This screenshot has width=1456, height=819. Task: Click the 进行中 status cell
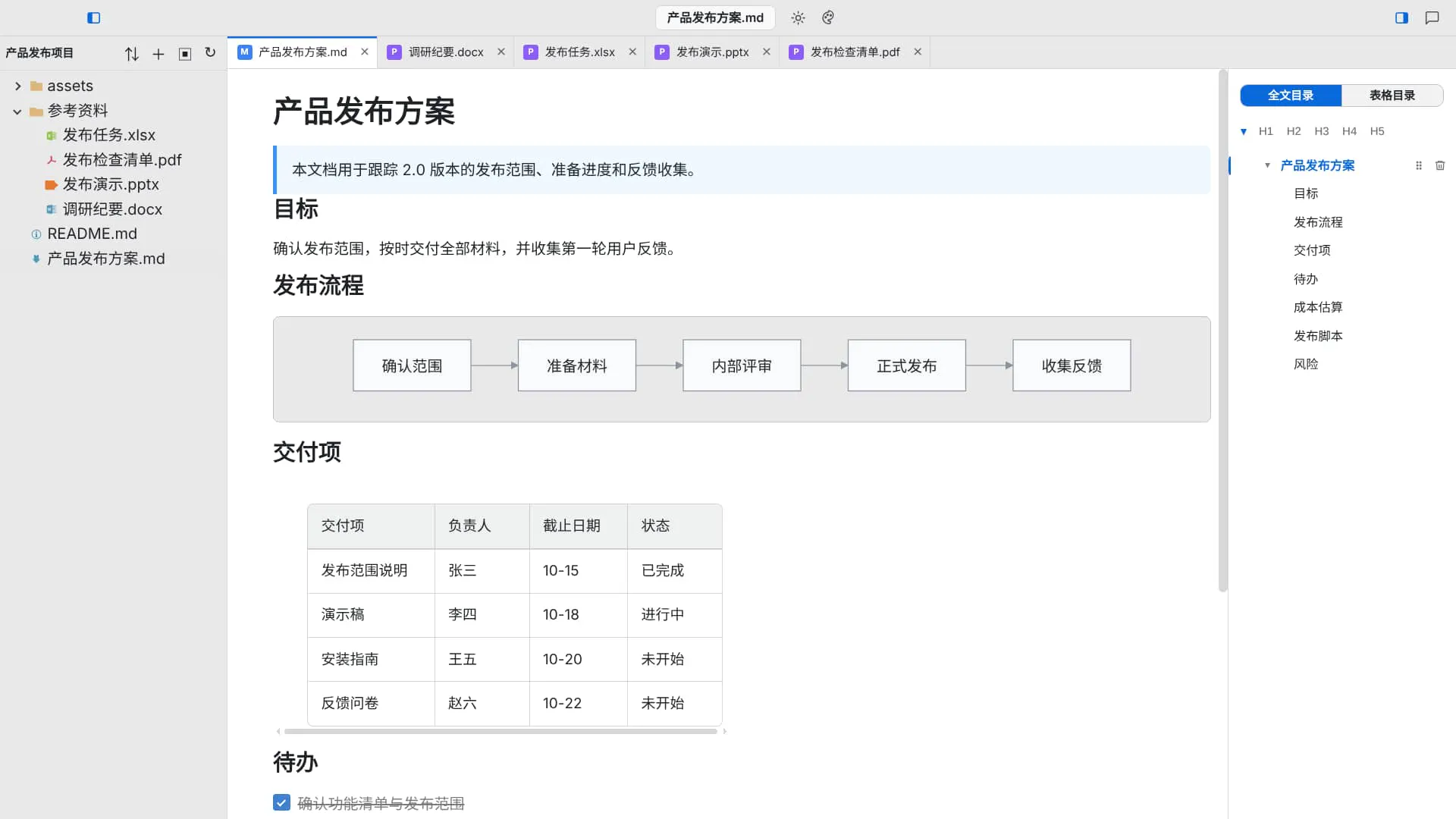pos(674,615)
